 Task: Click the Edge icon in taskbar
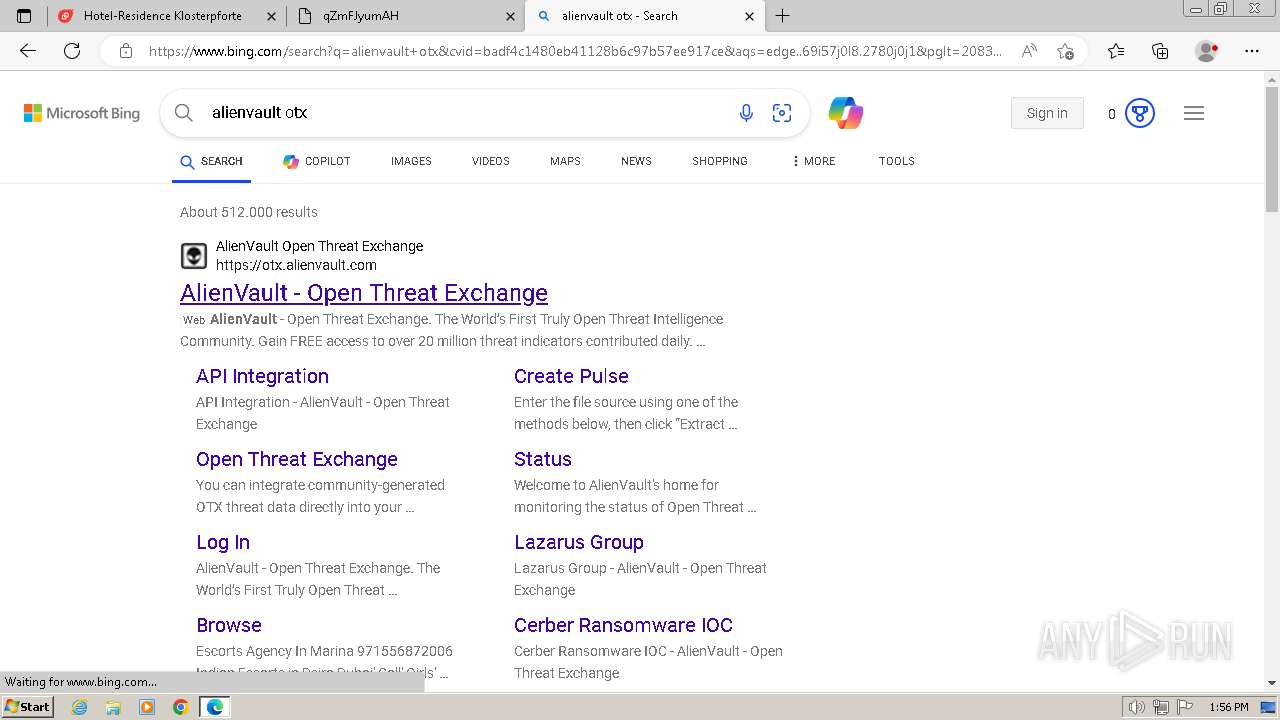215,707
